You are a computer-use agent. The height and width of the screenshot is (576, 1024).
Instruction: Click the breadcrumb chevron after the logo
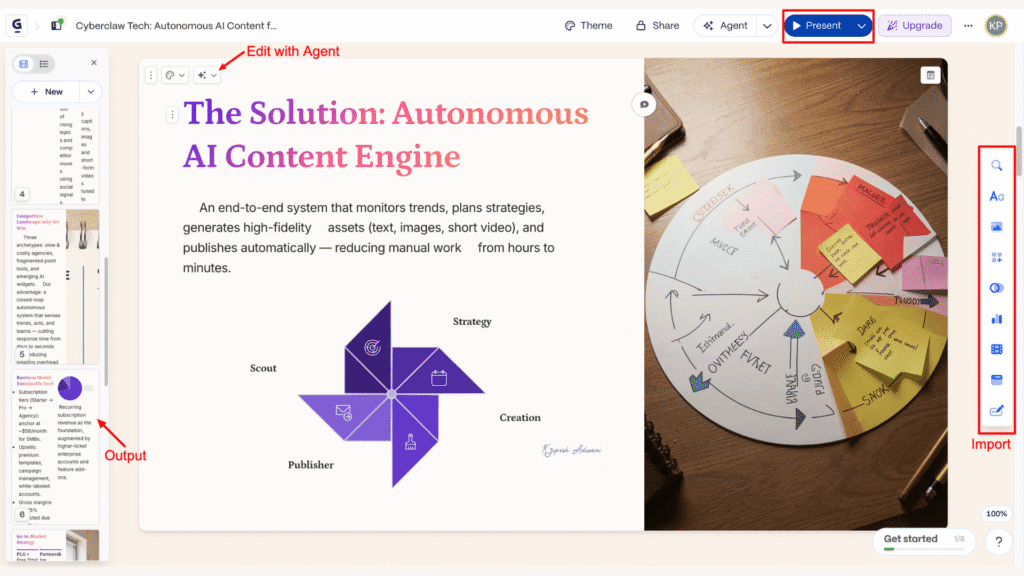(x=37, y=26)
